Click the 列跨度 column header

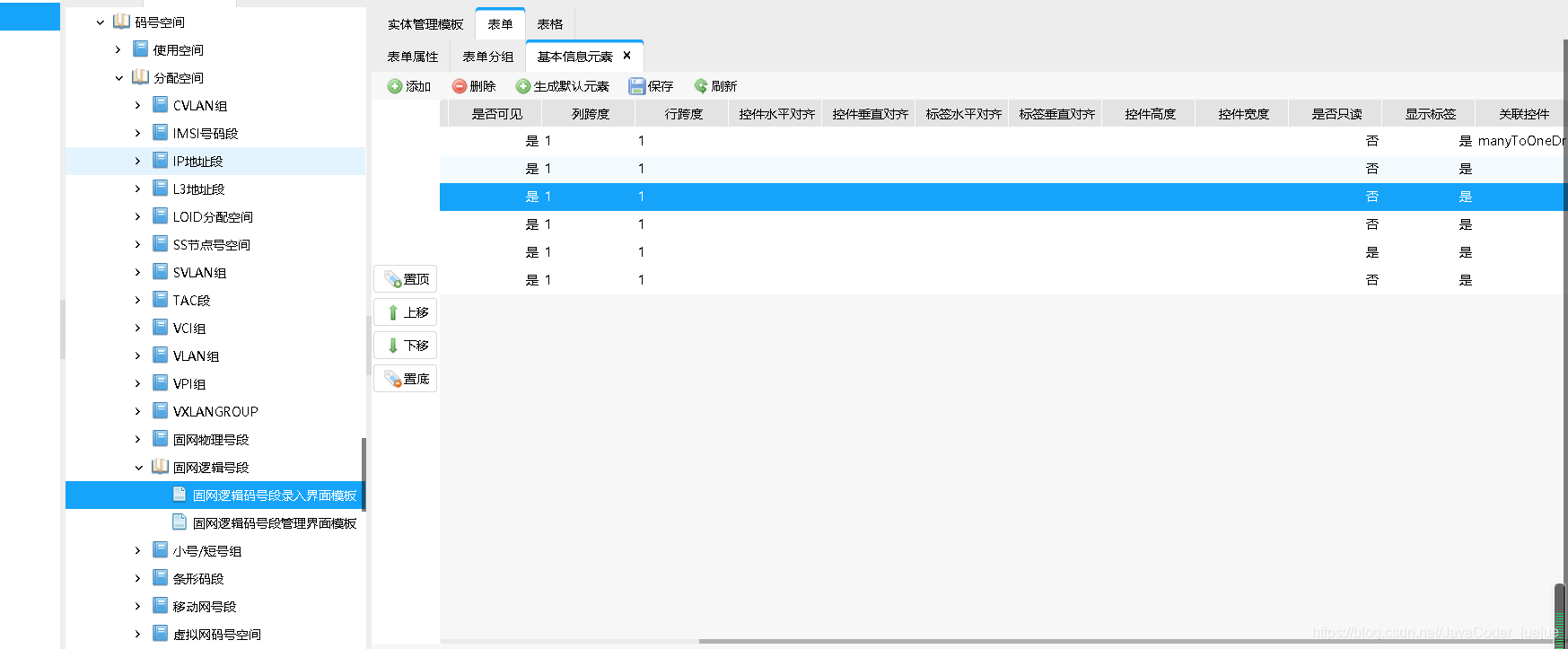tap(591, 114)
